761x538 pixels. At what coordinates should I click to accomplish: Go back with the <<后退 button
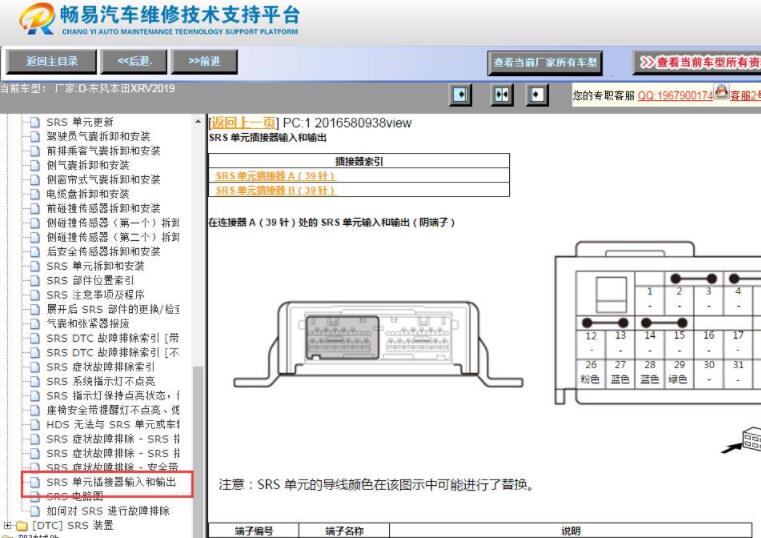tap(134, 62)
